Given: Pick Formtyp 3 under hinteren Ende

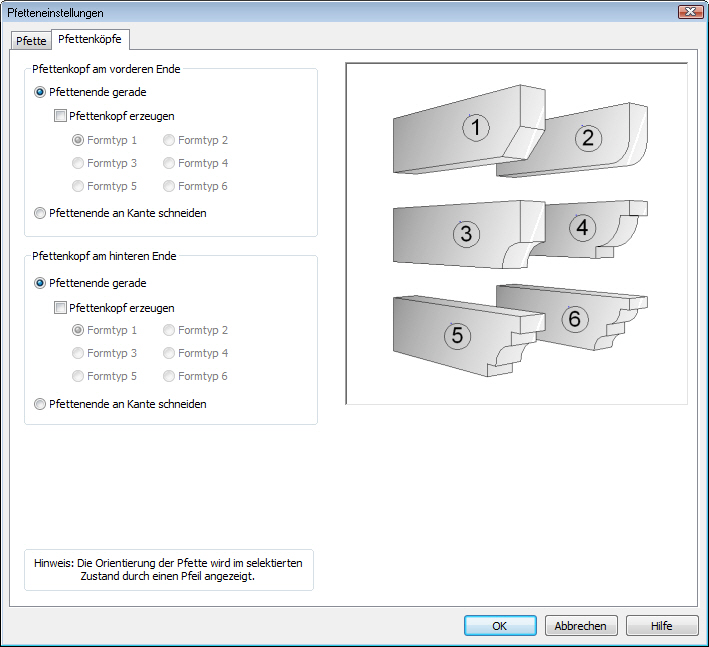Looking at the screenshot, I should tap(104, 353).
